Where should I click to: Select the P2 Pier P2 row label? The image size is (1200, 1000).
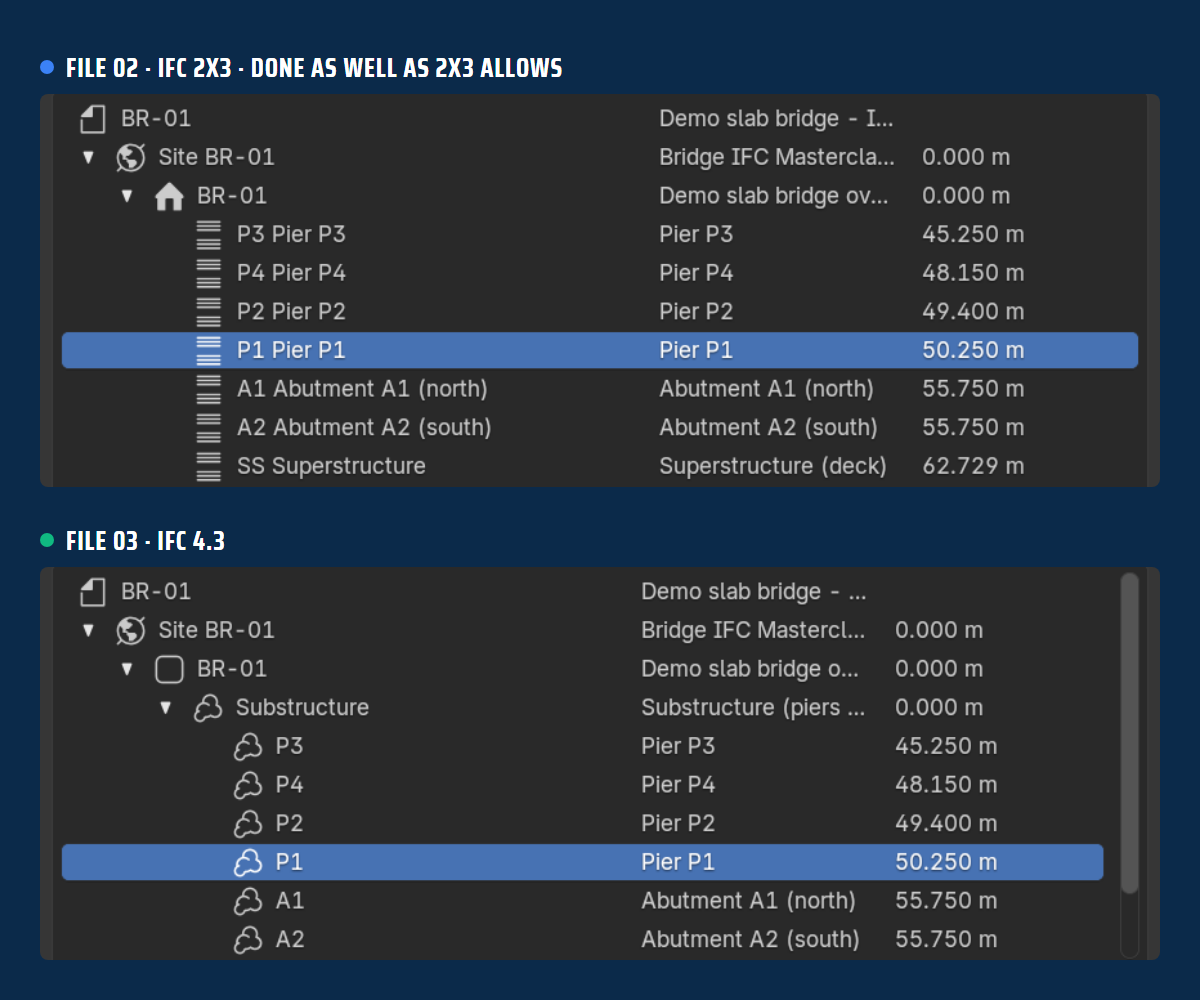(291, 312)
